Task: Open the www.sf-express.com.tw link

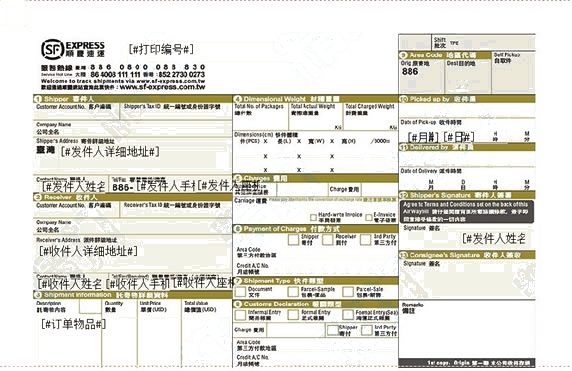Action: click(162, 87)
